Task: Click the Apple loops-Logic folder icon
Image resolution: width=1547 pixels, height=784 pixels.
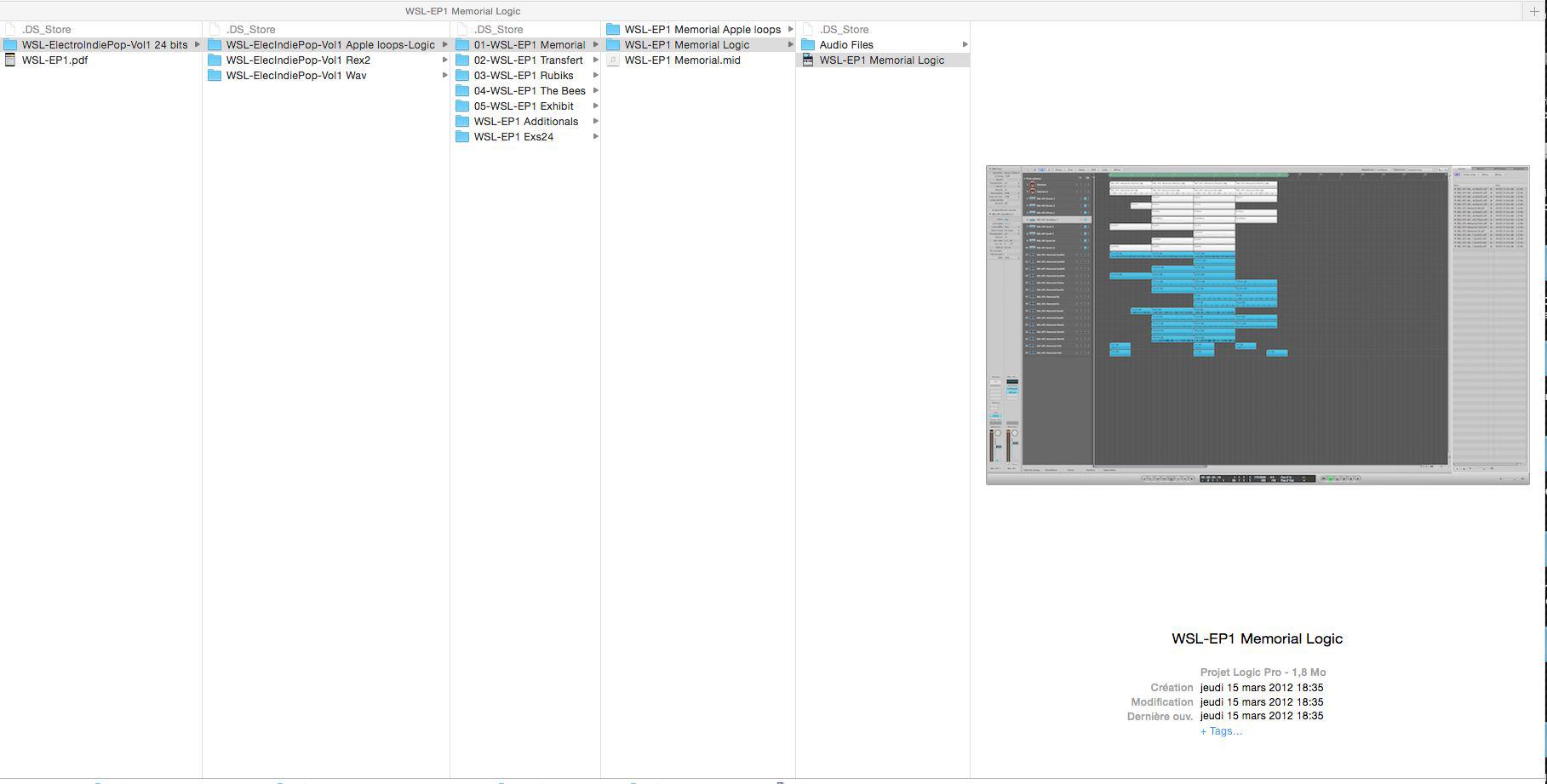Action: point(215,44)
